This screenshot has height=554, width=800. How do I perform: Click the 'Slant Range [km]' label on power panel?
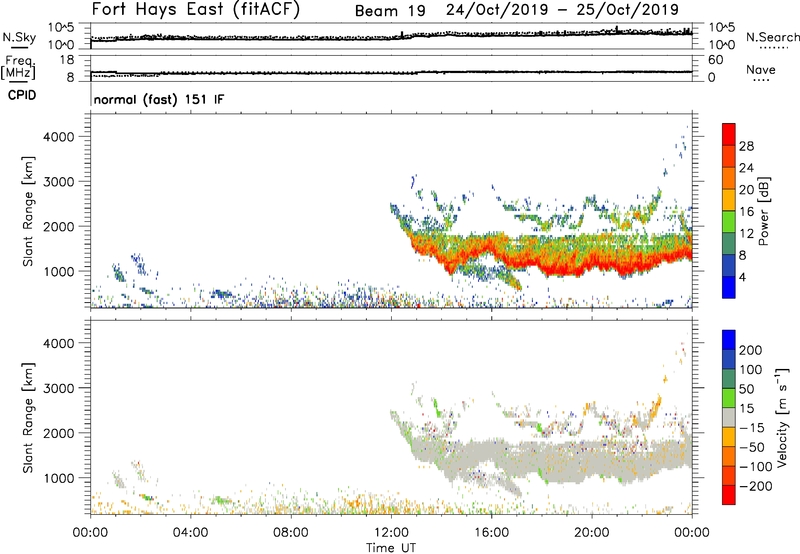28,211
